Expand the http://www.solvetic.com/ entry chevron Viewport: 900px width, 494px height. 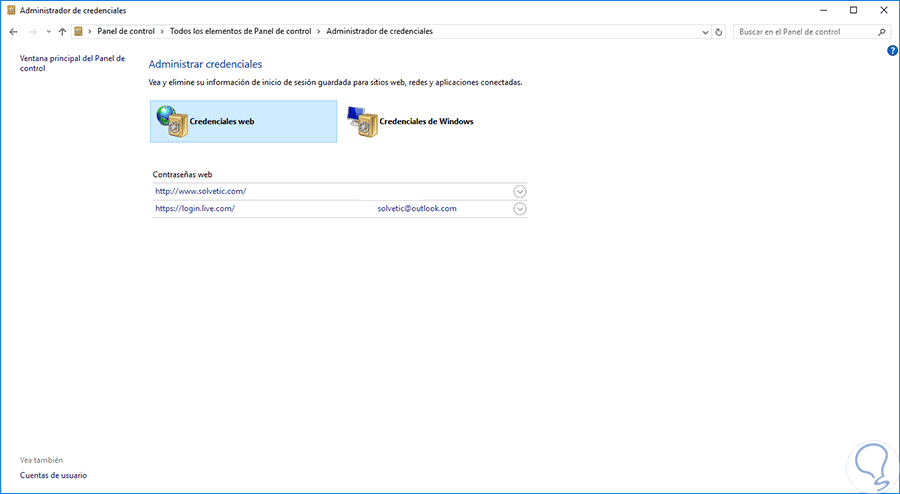(520, 192)
